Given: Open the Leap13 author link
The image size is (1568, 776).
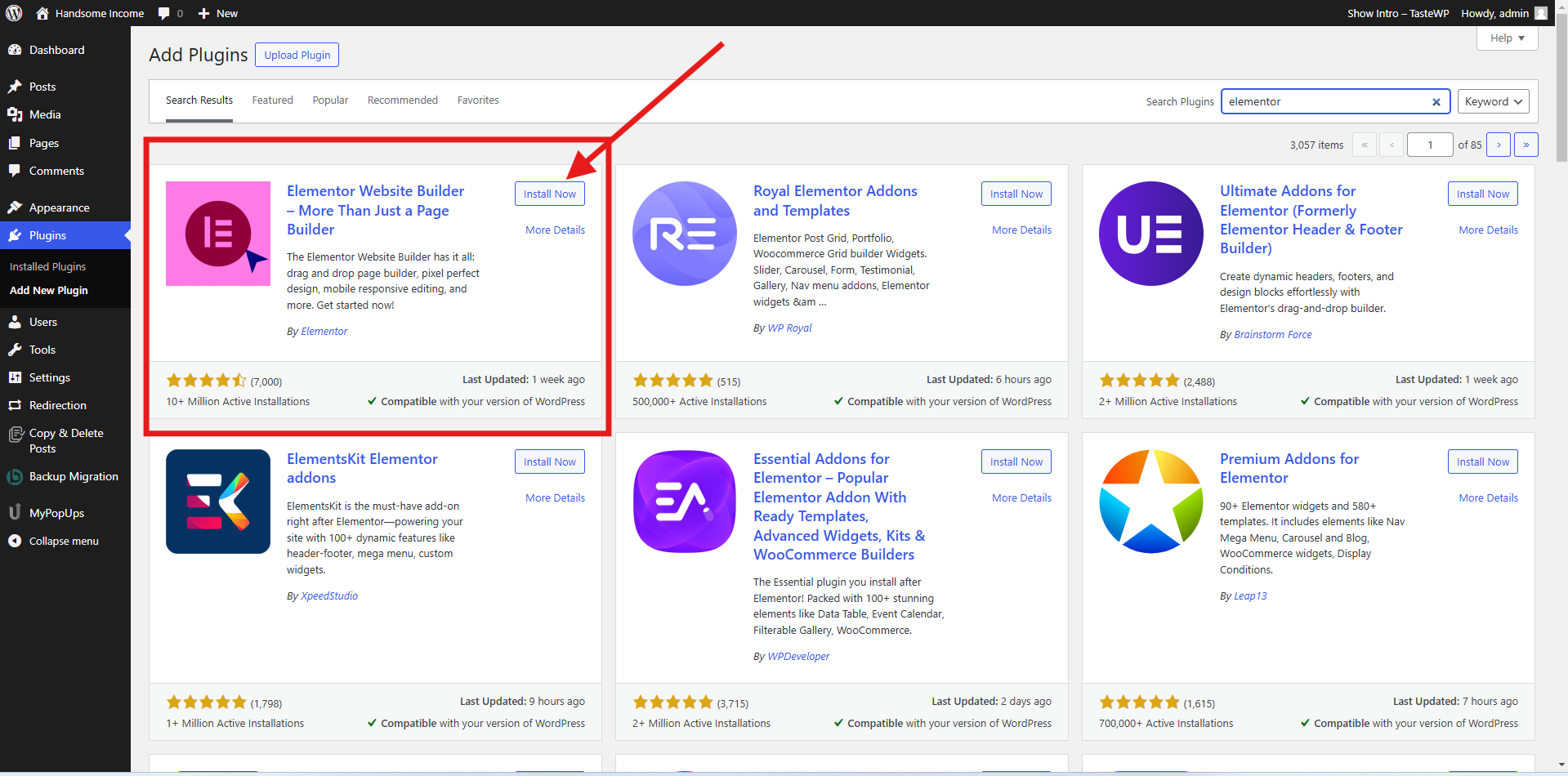Looking at the screenshot, I should [1250, 596].
